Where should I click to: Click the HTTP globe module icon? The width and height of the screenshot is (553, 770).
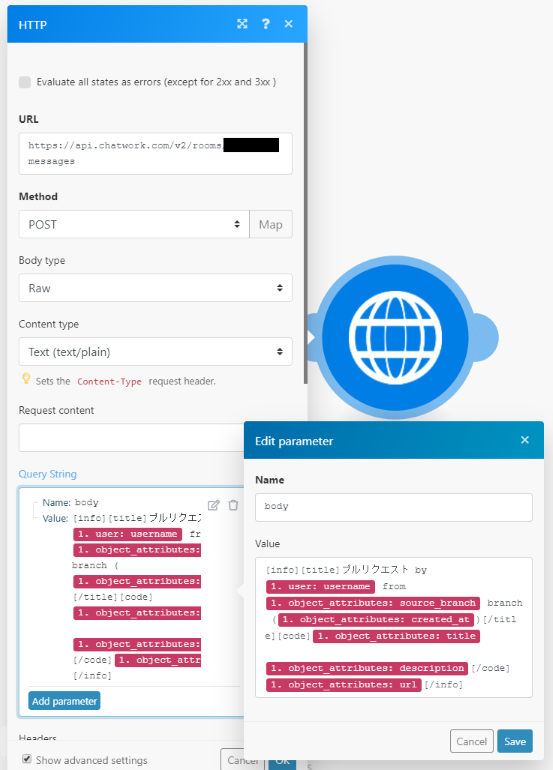[395, 337]
